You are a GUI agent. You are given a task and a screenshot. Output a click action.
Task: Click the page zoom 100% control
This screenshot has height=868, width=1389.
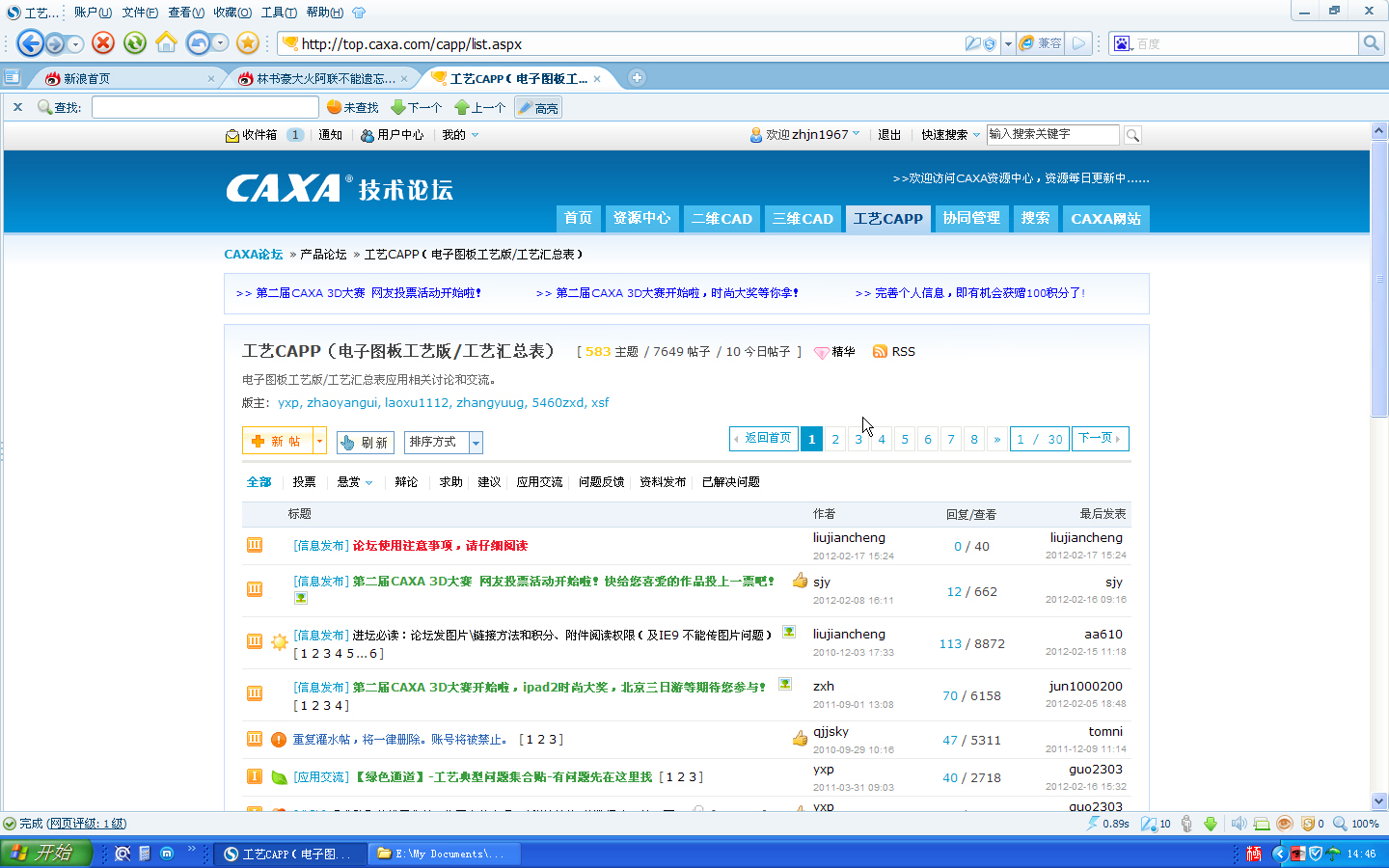[x=1356, y=824]
